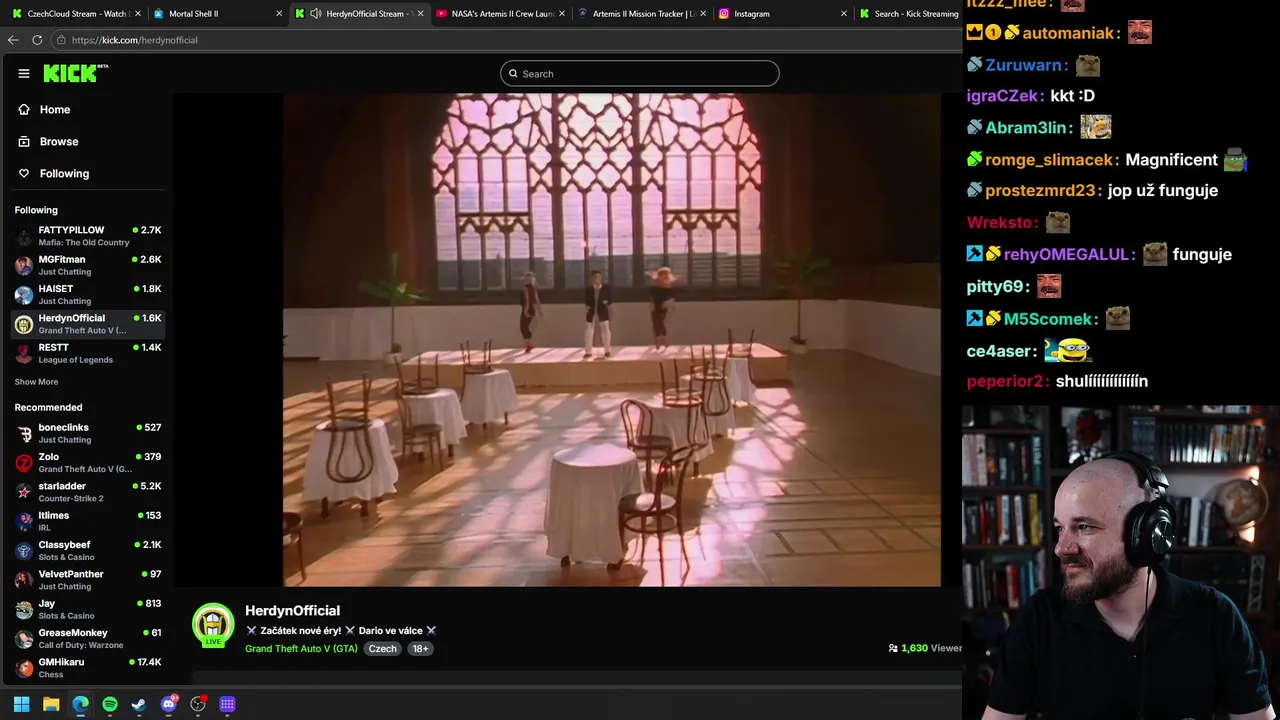This screenshot has height=720, width=1280.
Task: Click the Zolo avatar icon
Action: (x=24, y=463)
